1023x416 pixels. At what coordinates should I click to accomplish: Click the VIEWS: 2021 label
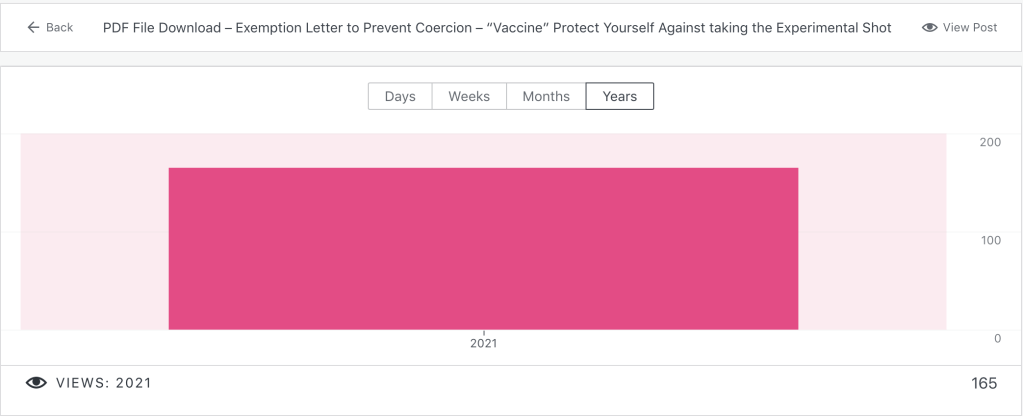click(104, 383)
